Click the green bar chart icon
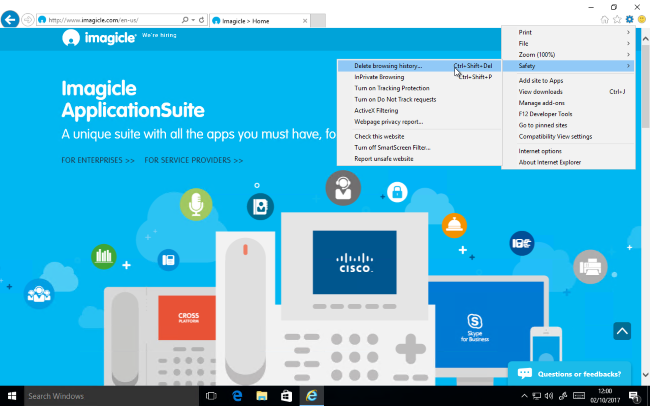The width and height of the screenshot is (650, 406). coord(104,256)
